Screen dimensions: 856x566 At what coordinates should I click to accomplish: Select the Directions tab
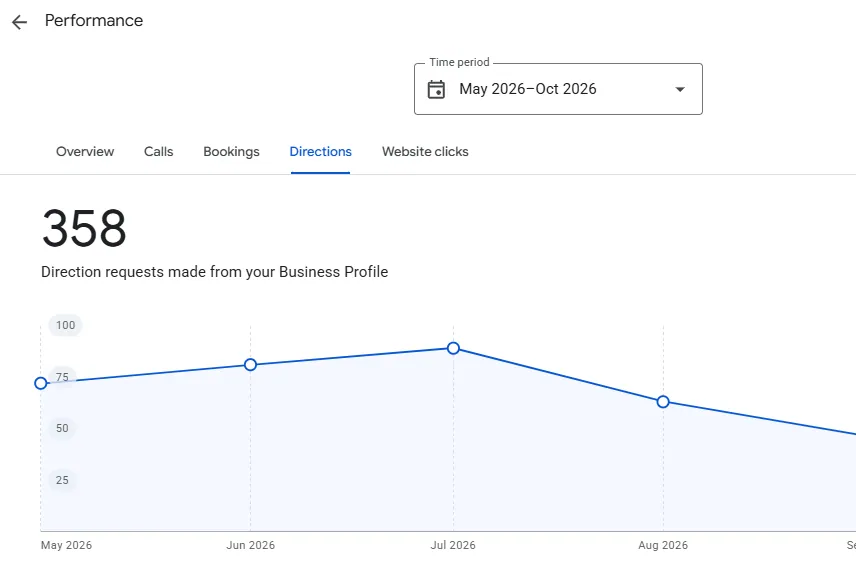(x=320, y=152)
